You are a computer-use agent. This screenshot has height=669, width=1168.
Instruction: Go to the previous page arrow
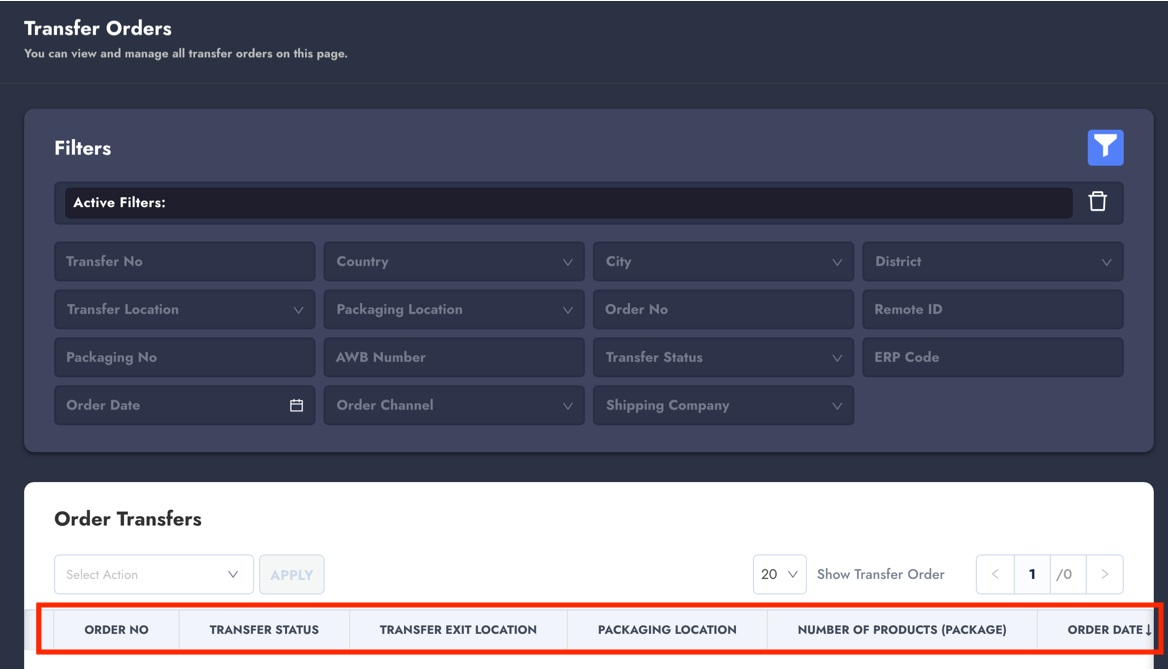[995, 574]
